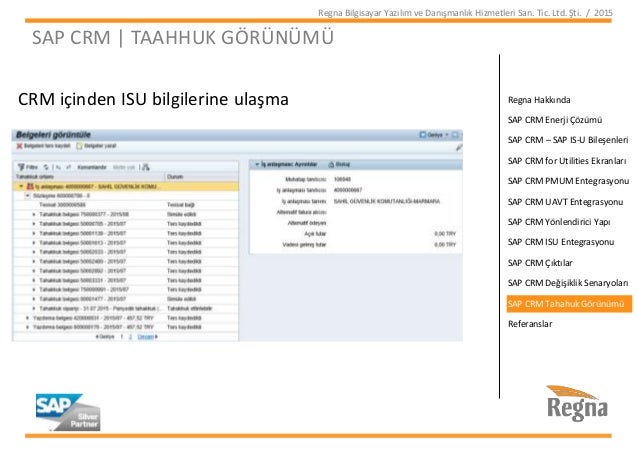This screenshot has height=450, width=638.
Task: Click the Komutlandır toolbar button
Action: 92,167
